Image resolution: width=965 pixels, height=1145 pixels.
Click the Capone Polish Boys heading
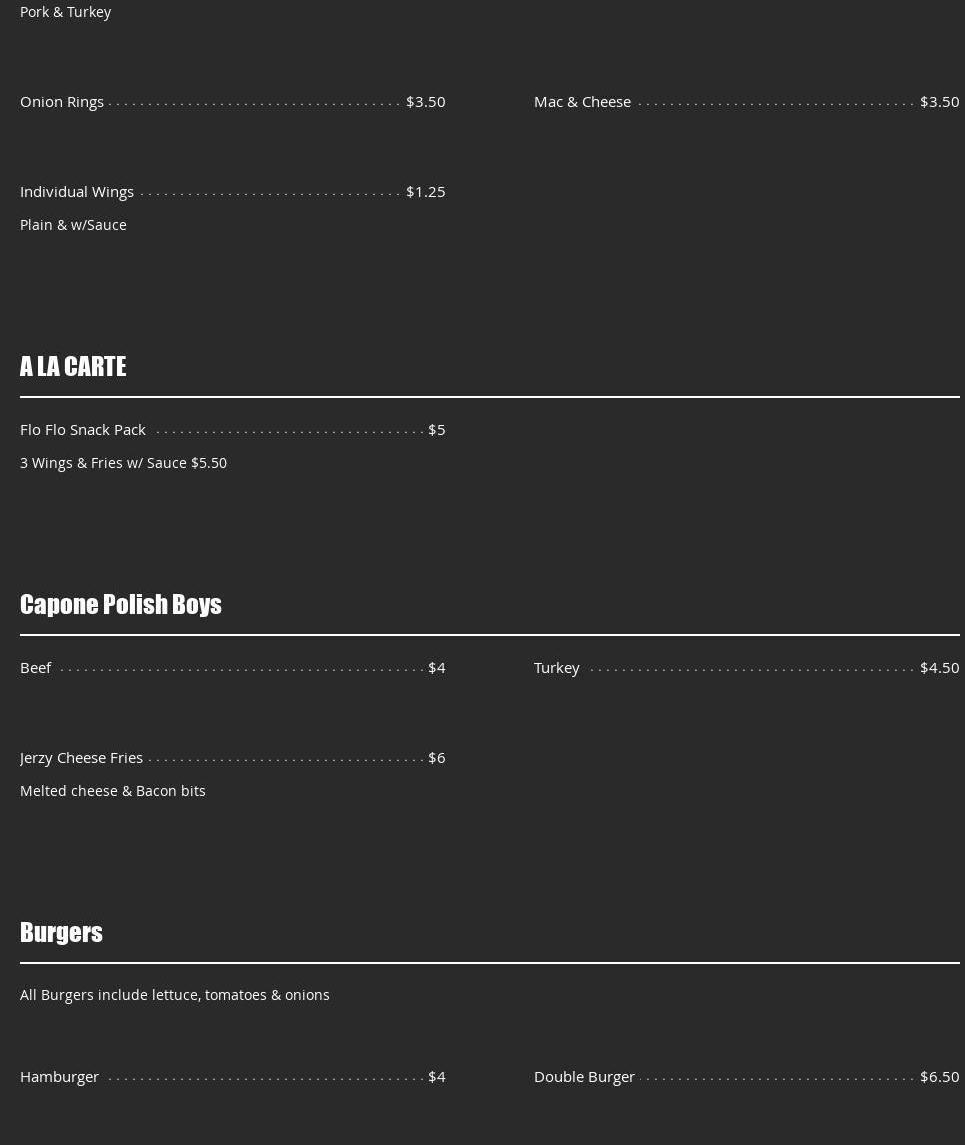click(121, 604)
